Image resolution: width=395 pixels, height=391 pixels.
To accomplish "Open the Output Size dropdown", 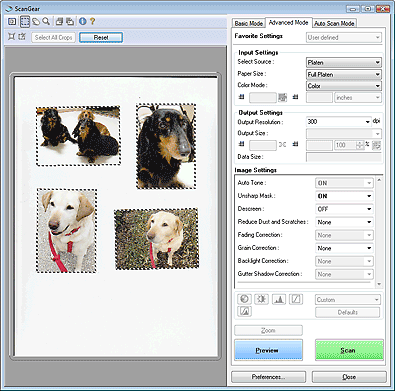I will [344, 134].
